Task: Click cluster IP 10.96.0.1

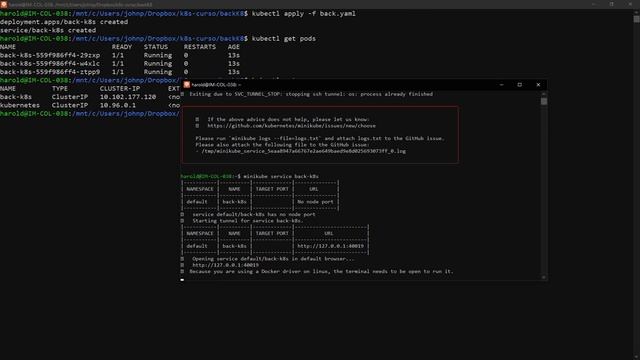Action: (x=118, y=105)
